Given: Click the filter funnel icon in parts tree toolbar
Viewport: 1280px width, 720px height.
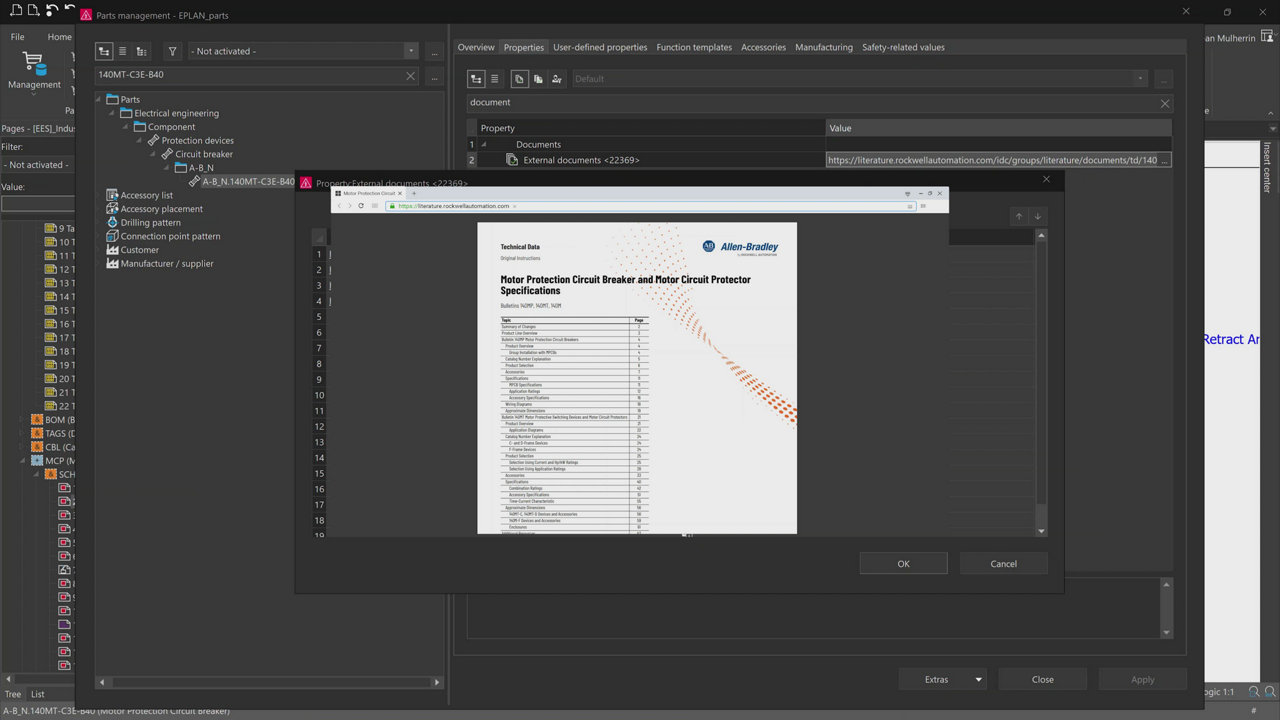Looking at the screenshot, I should 172,51.
